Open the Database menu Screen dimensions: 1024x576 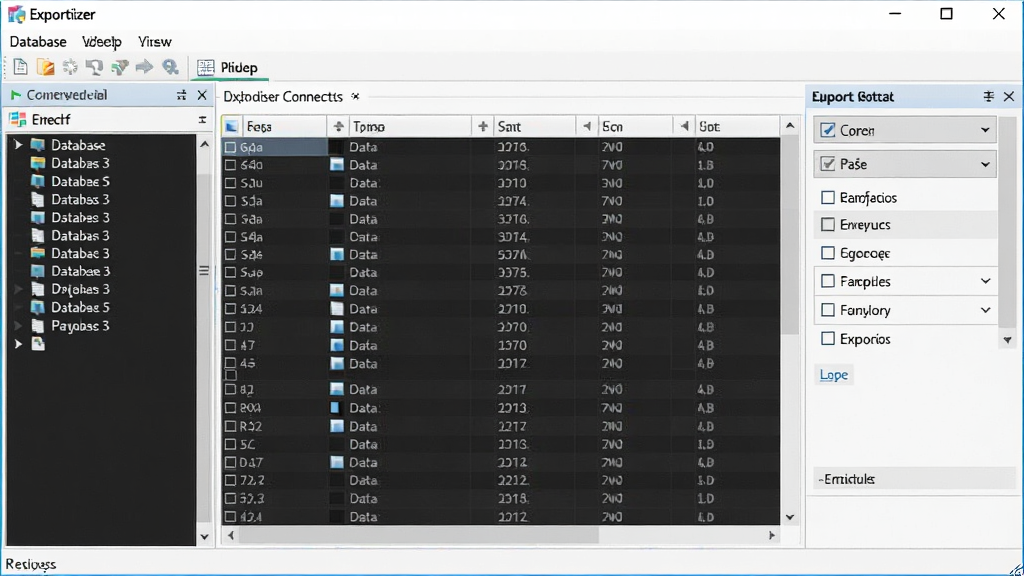click(x=38, y=42)
